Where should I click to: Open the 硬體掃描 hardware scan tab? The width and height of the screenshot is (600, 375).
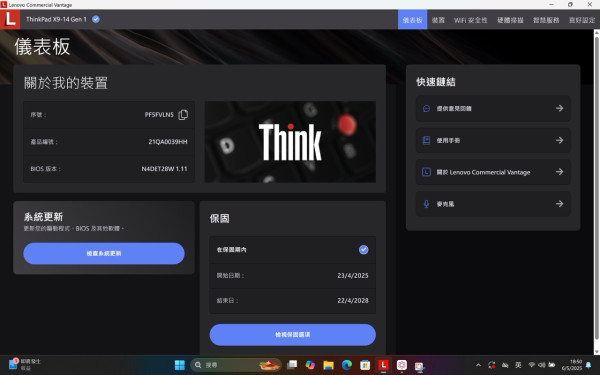click(510, 20)
